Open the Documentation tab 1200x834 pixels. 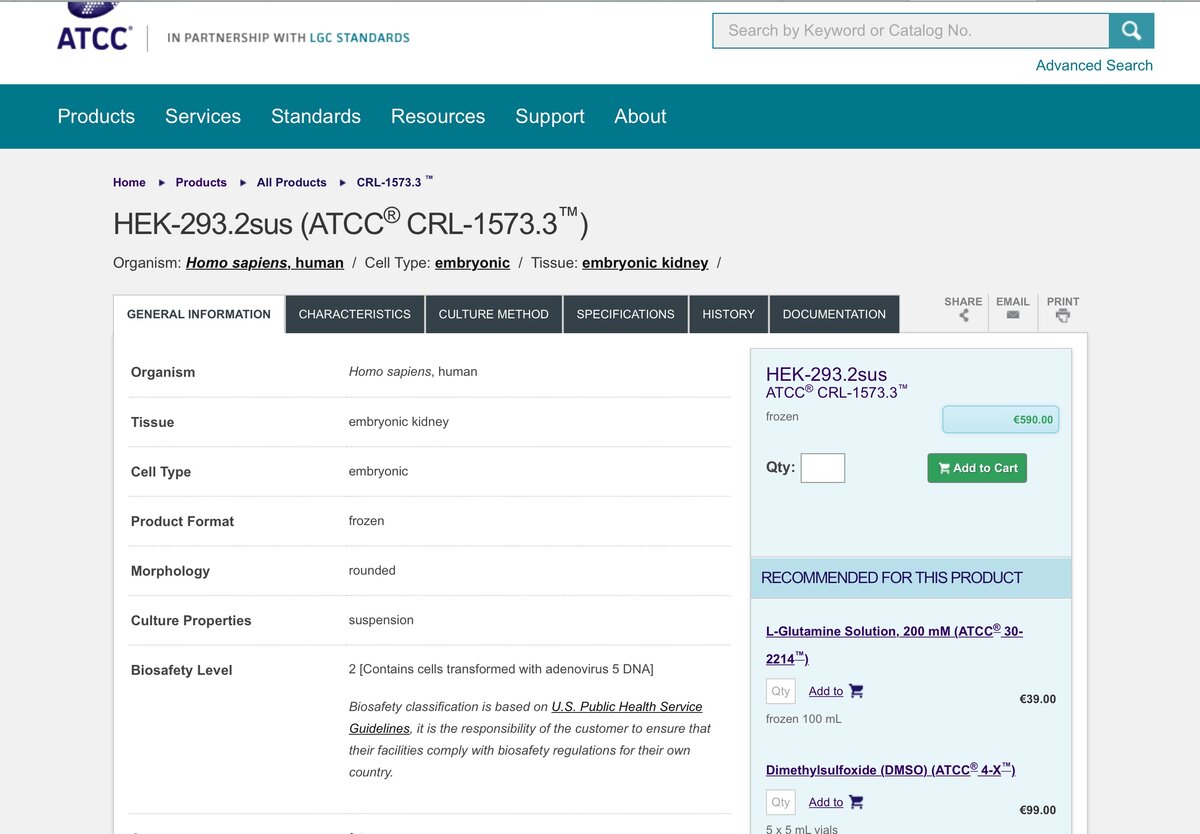[x=834, y=314]
